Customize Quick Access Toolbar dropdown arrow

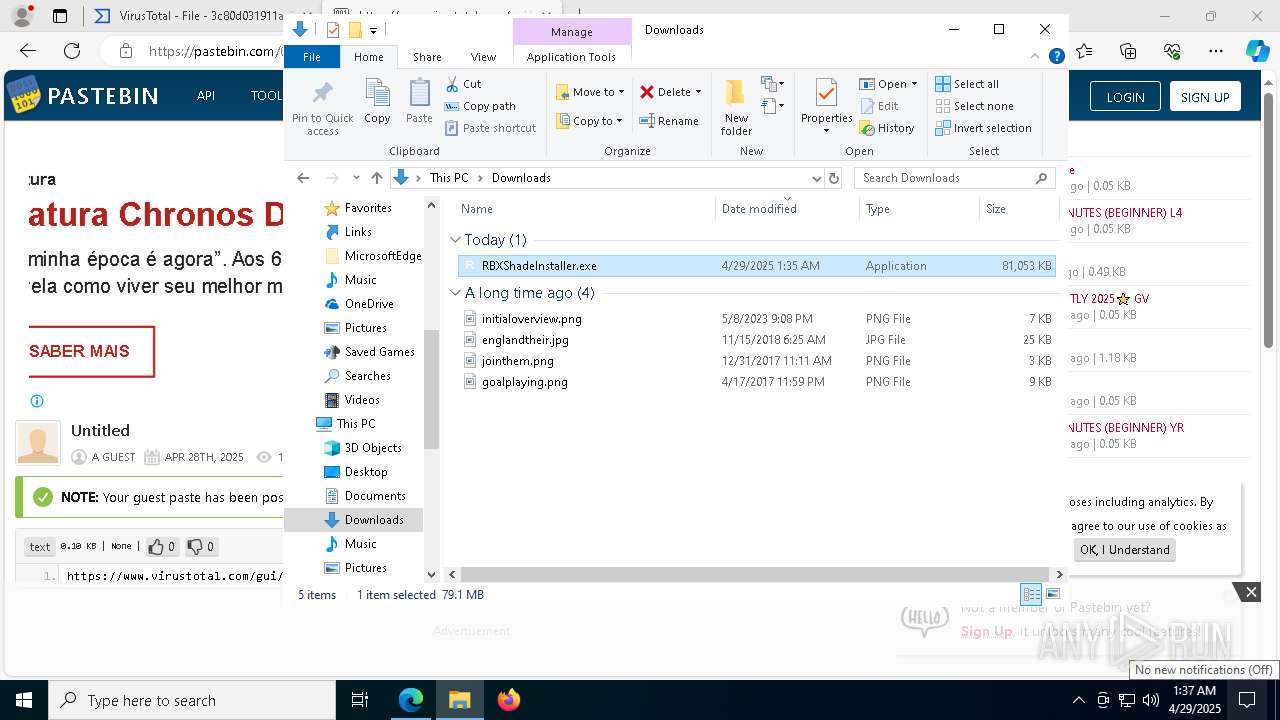373,30
